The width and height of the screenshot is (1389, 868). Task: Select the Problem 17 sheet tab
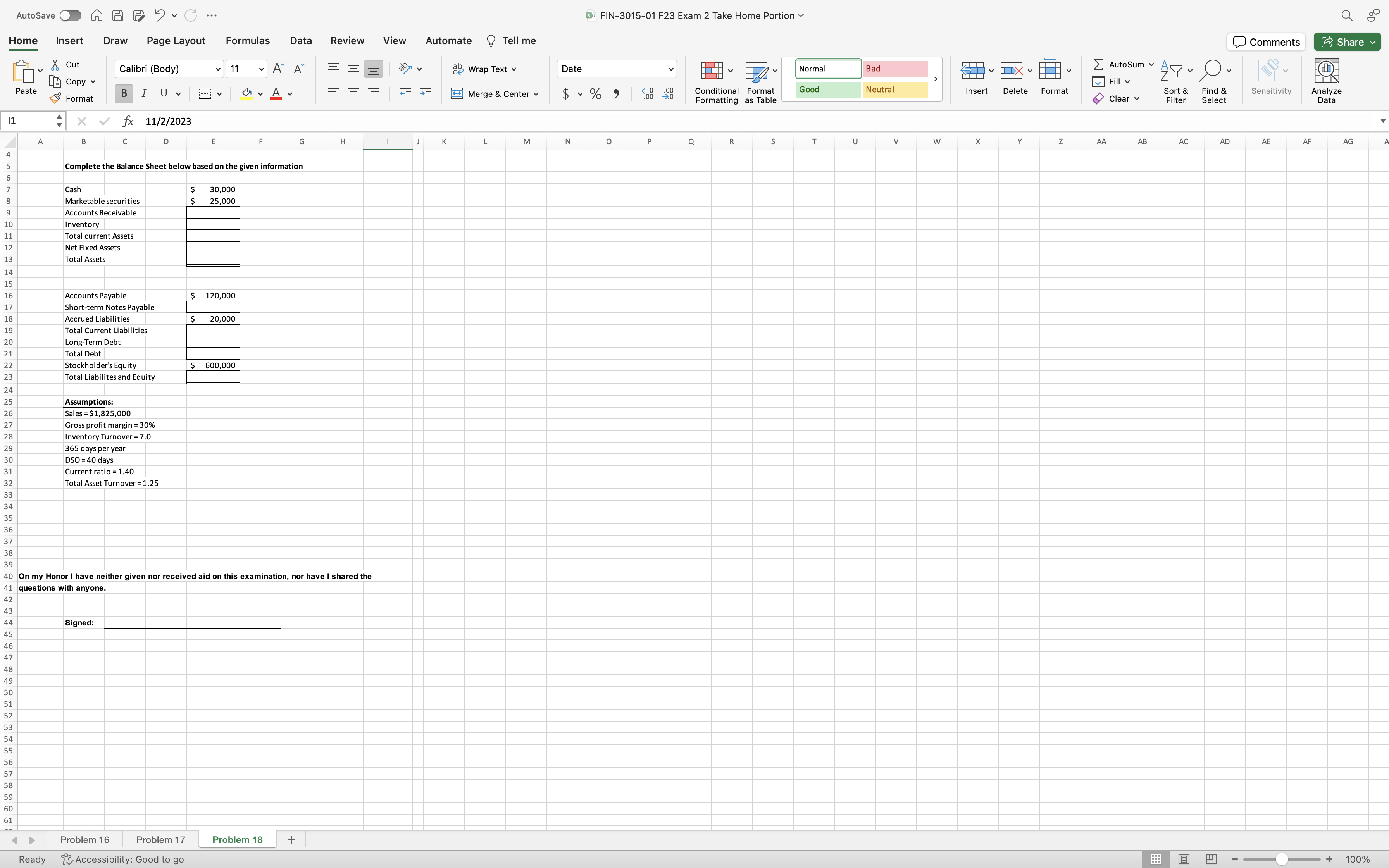[160, 839]
